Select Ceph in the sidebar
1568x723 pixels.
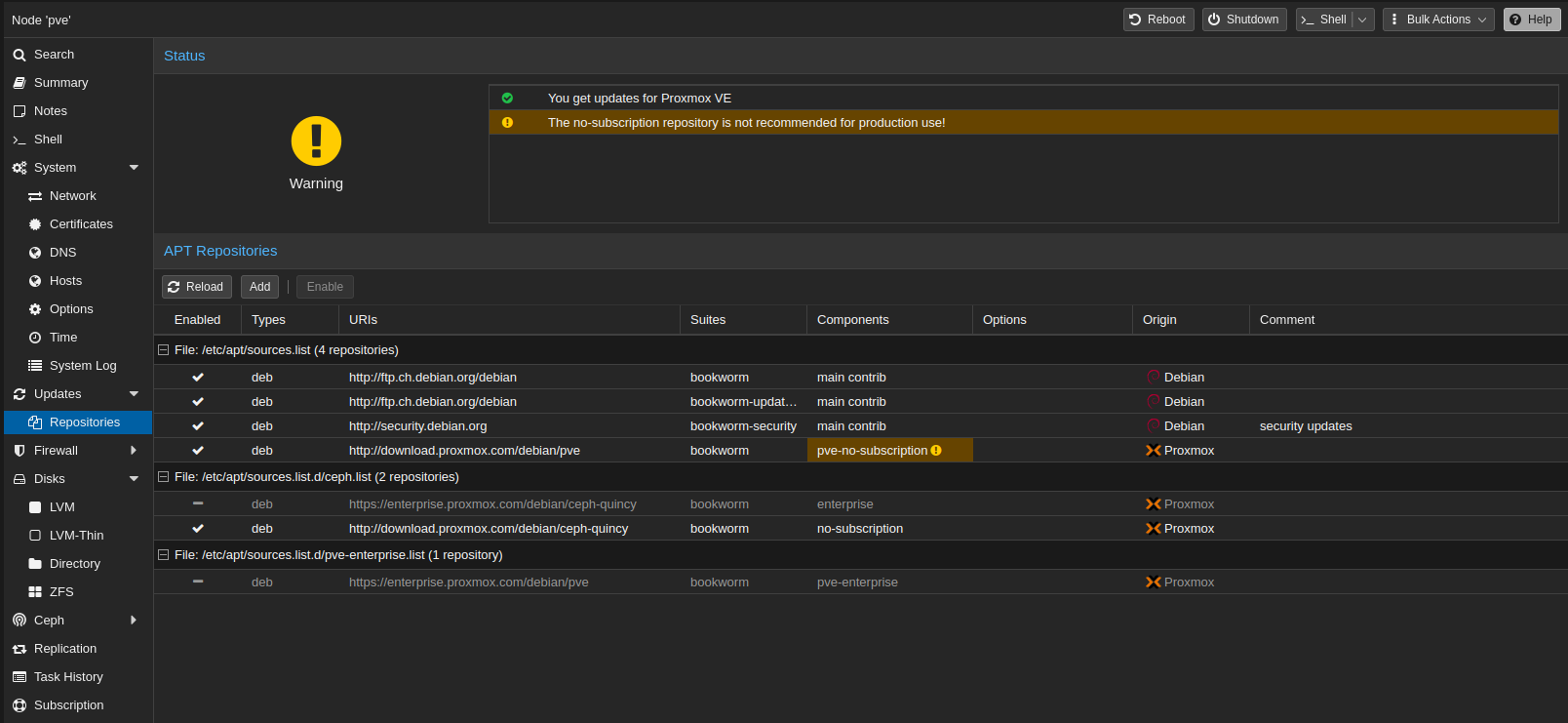77,621
